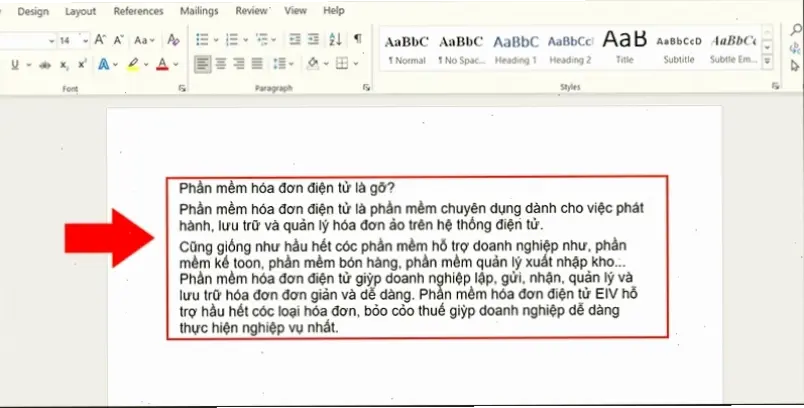804x408 pixels.
Task: Increase paragraph indent
Action: coord(313,39)
